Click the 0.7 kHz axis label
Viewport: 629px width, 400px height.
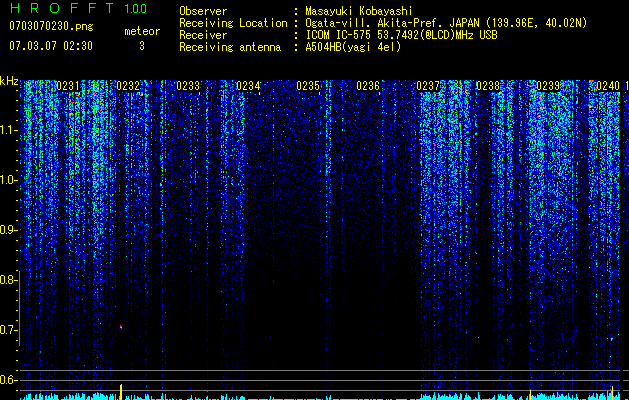(7, 330)
